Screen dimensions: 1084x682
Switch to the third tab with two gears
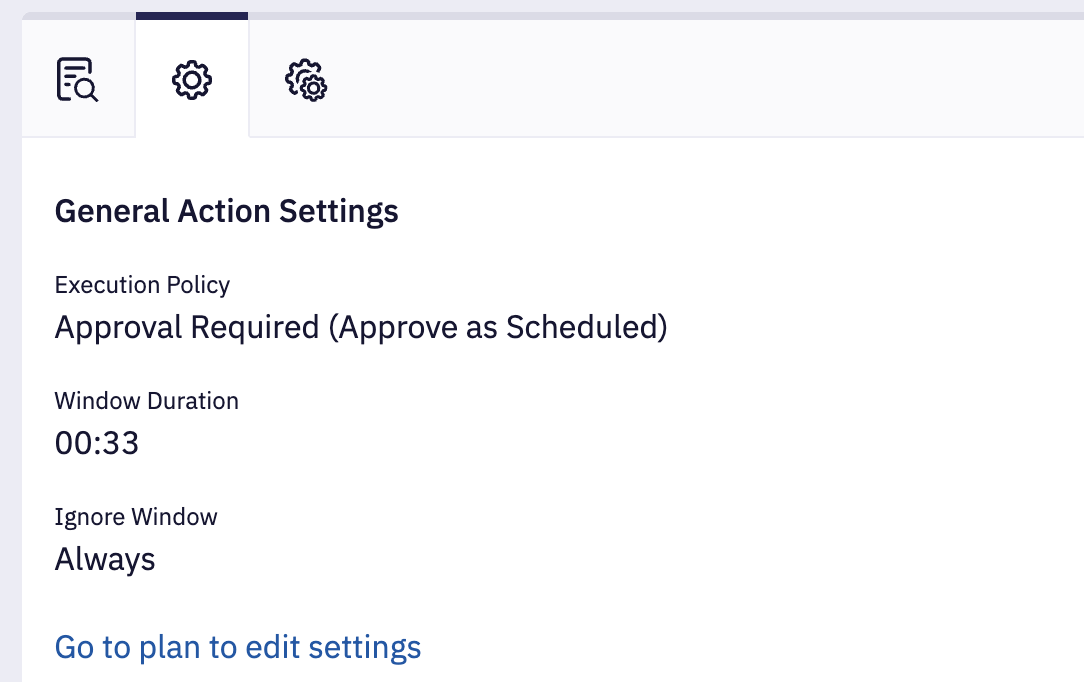click(x=306, y=78)
